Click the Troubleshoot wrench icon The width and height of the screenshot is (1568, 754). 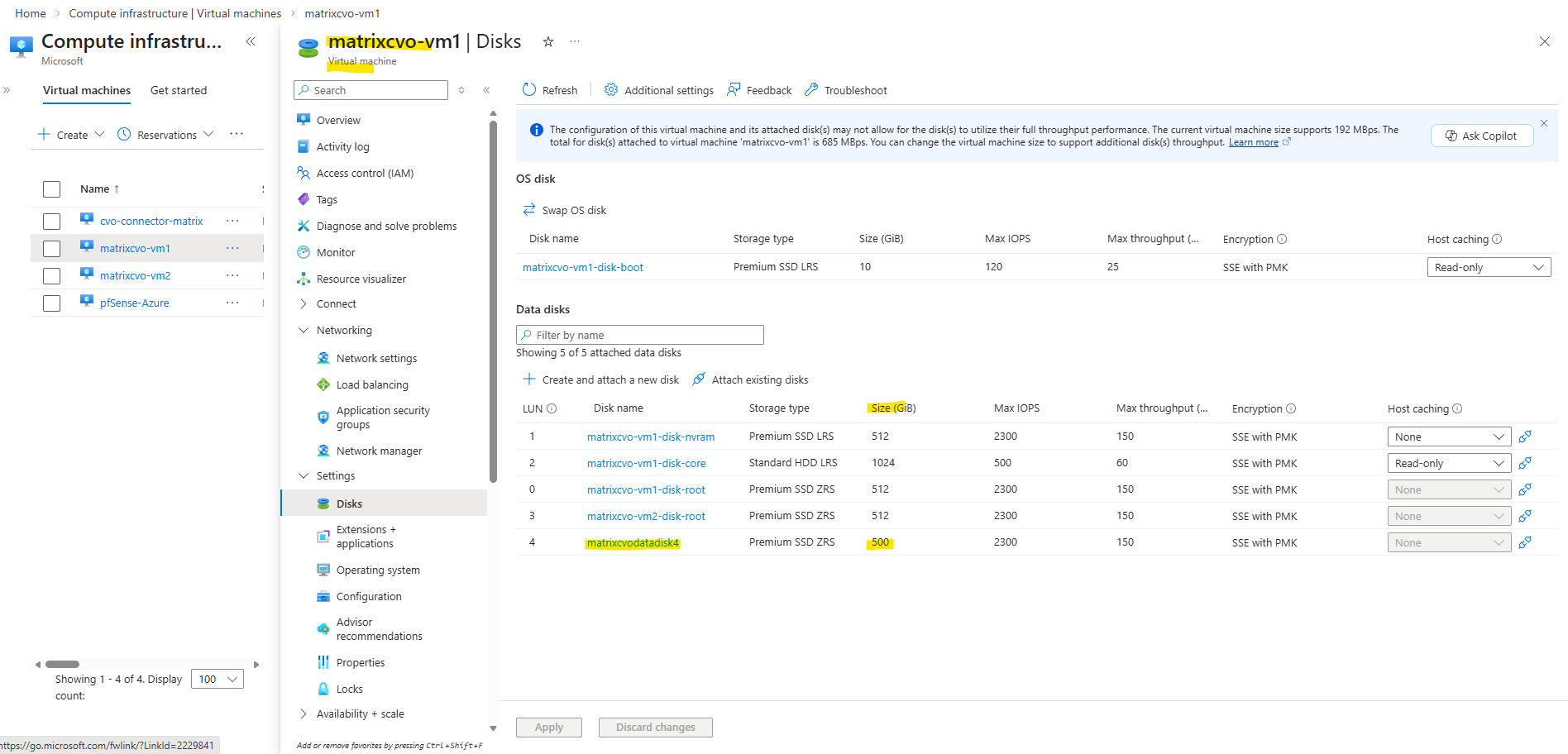(811, 90)
